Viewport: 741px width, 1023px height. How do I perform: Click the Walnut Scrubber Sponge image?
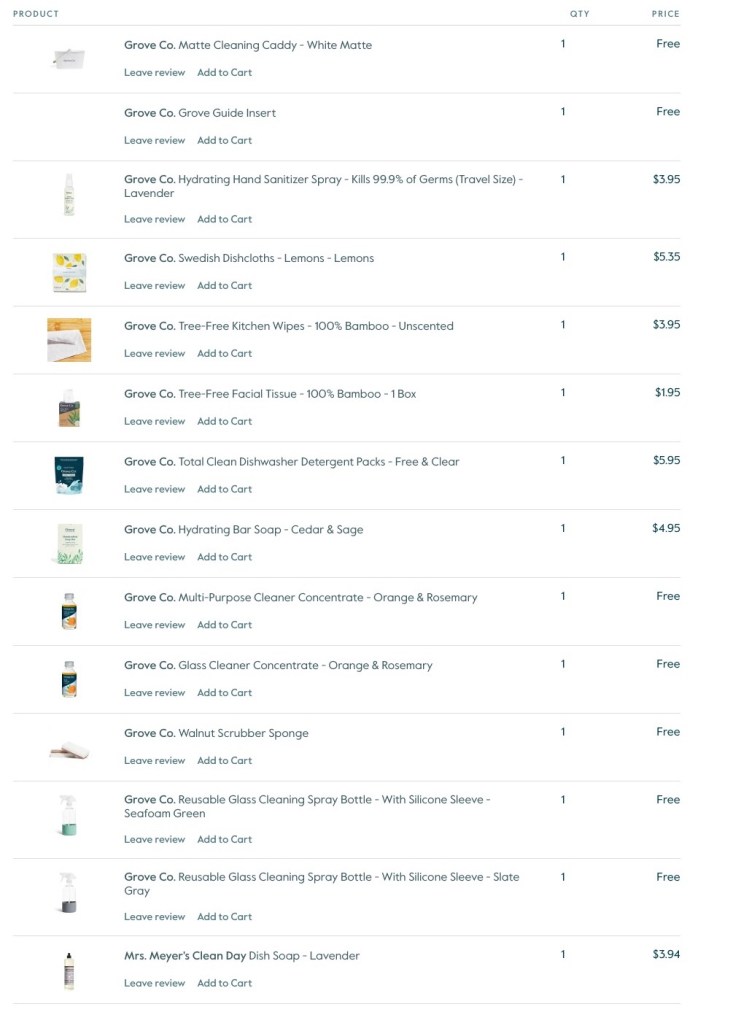[69, 750]
